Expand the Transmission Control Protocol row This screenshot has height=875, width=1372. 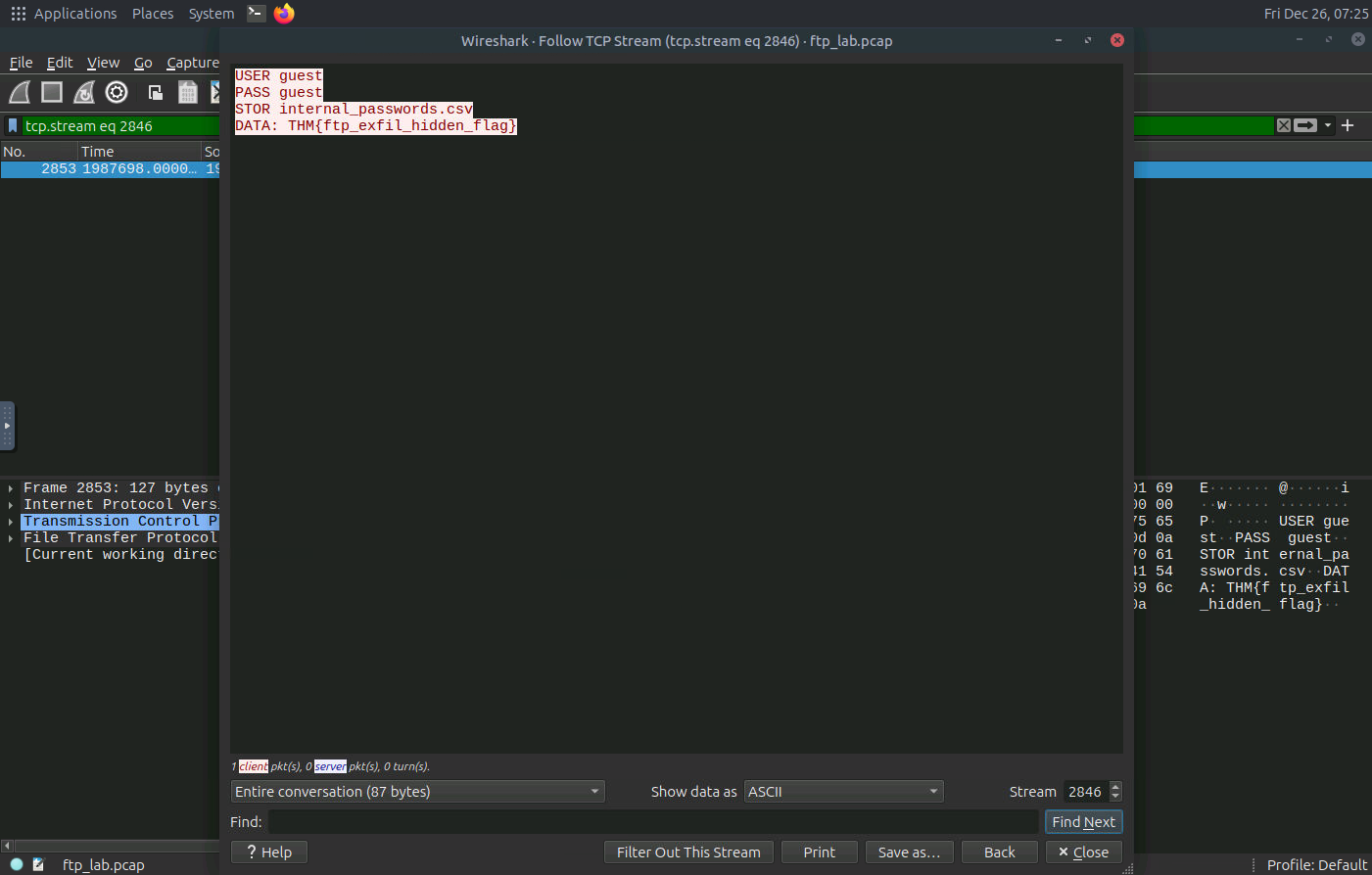point(11,521)
